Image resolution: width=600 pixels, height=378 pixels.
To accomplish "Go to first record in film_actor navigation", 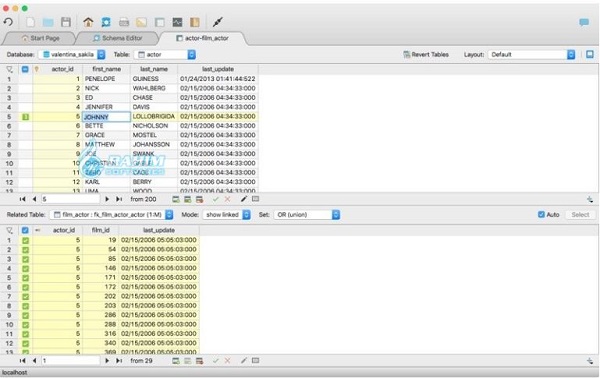I will point(23,360).
